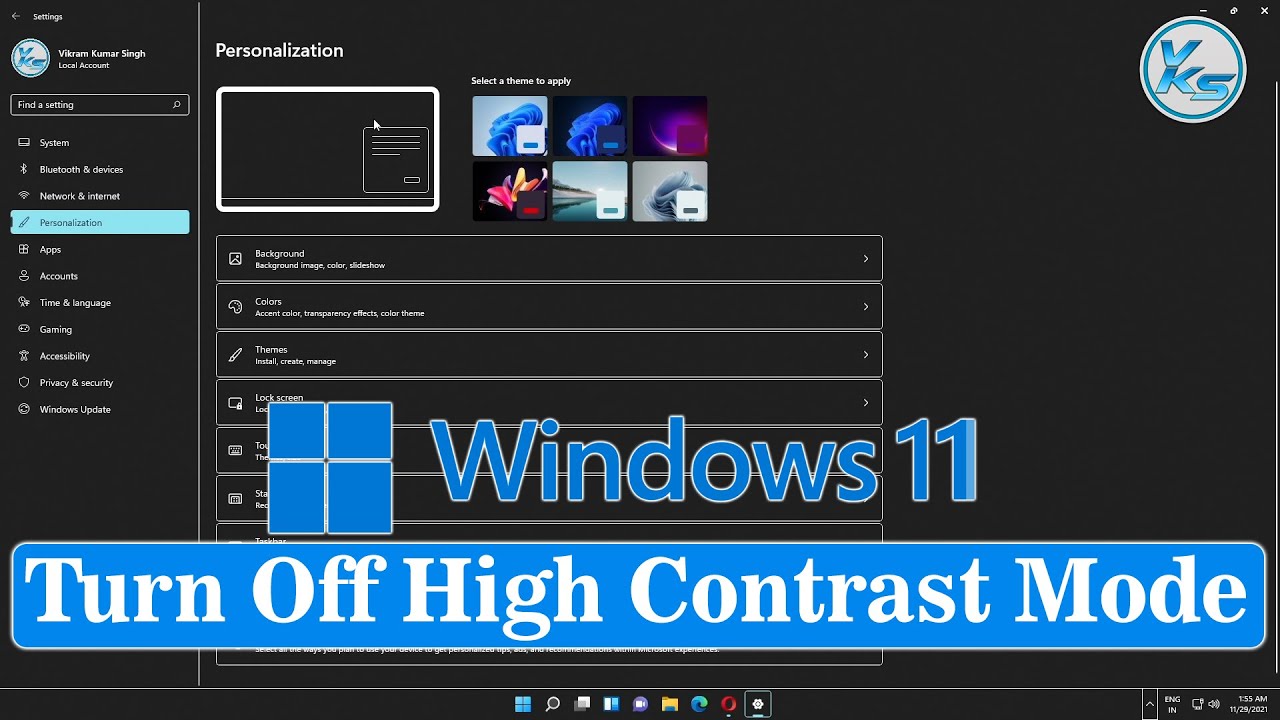Open Task View from taskbar
This screenshot has width=1280, height=720.
click(582, 704)
